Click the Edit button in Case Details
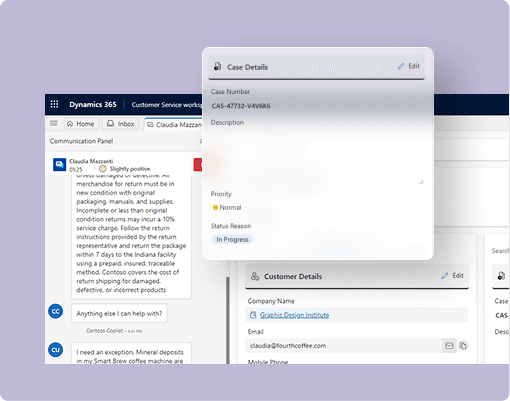Viewport: 510px width, 401px height. tap(409, 66)
